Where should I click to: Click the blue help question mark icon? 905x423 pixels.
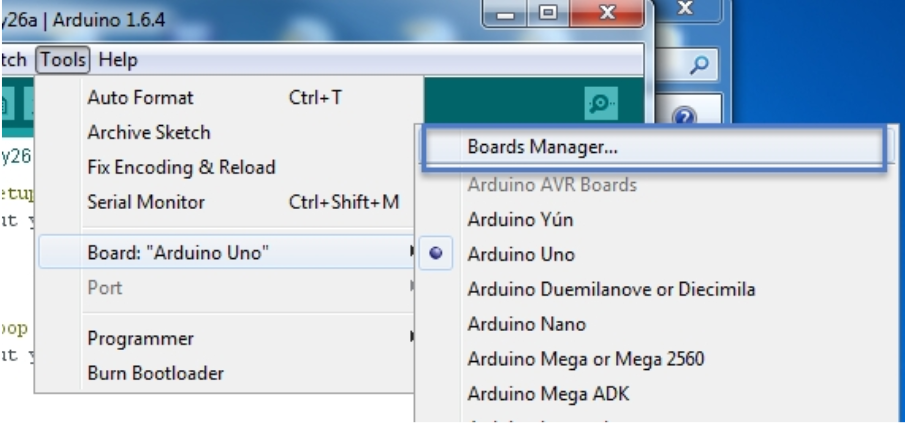coord(684,117)
